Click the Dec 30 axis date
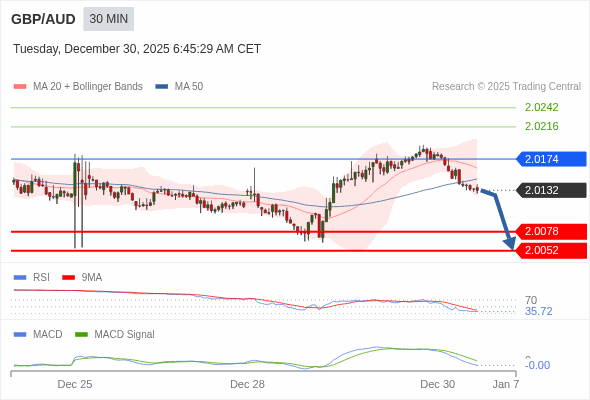590x400 pixels. click(x=438, y=384)
